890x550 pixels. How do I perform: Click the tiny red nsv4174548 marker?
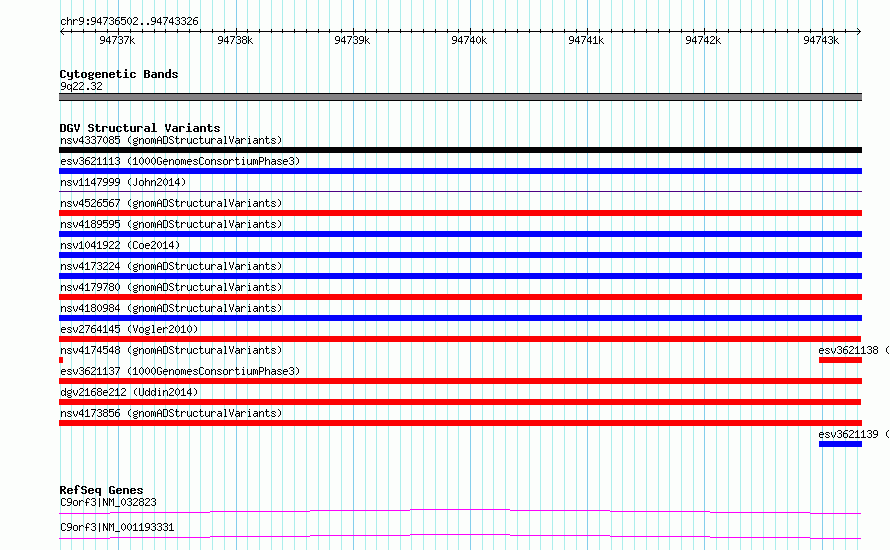(x=61, y=360)
